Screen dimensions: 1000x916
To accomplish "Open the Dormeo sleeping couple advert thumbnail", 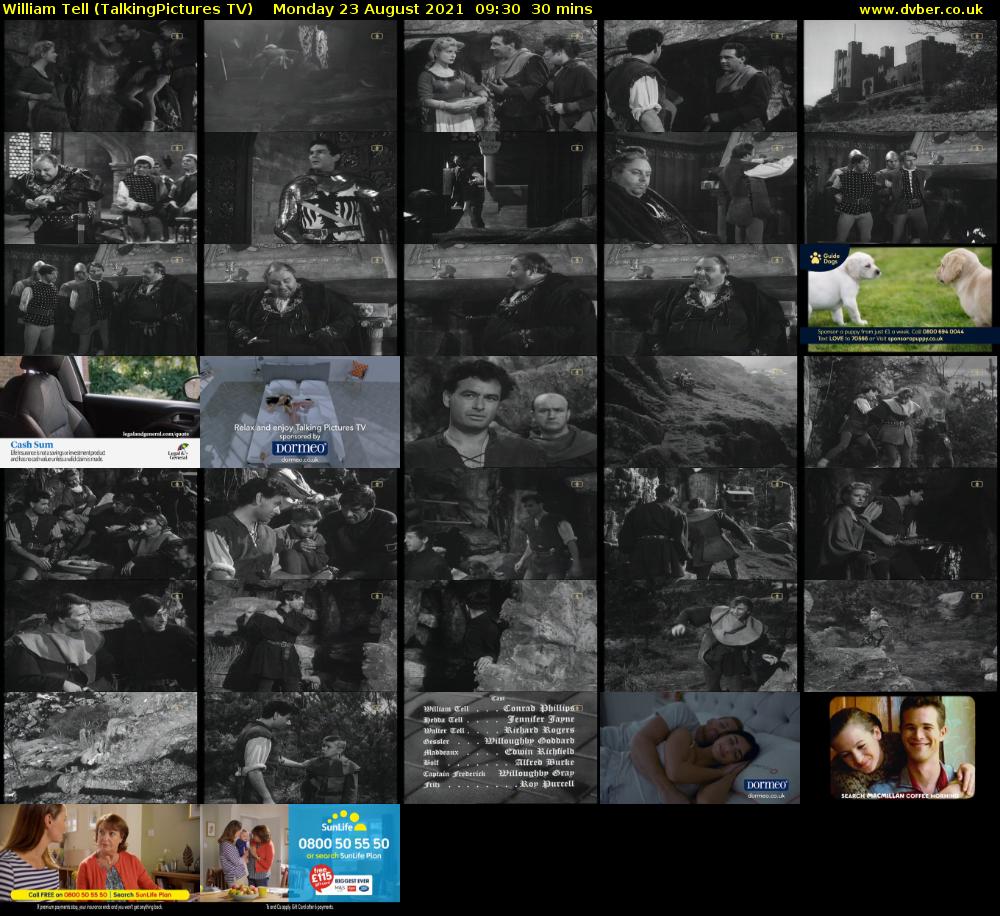I will (699, 747).
